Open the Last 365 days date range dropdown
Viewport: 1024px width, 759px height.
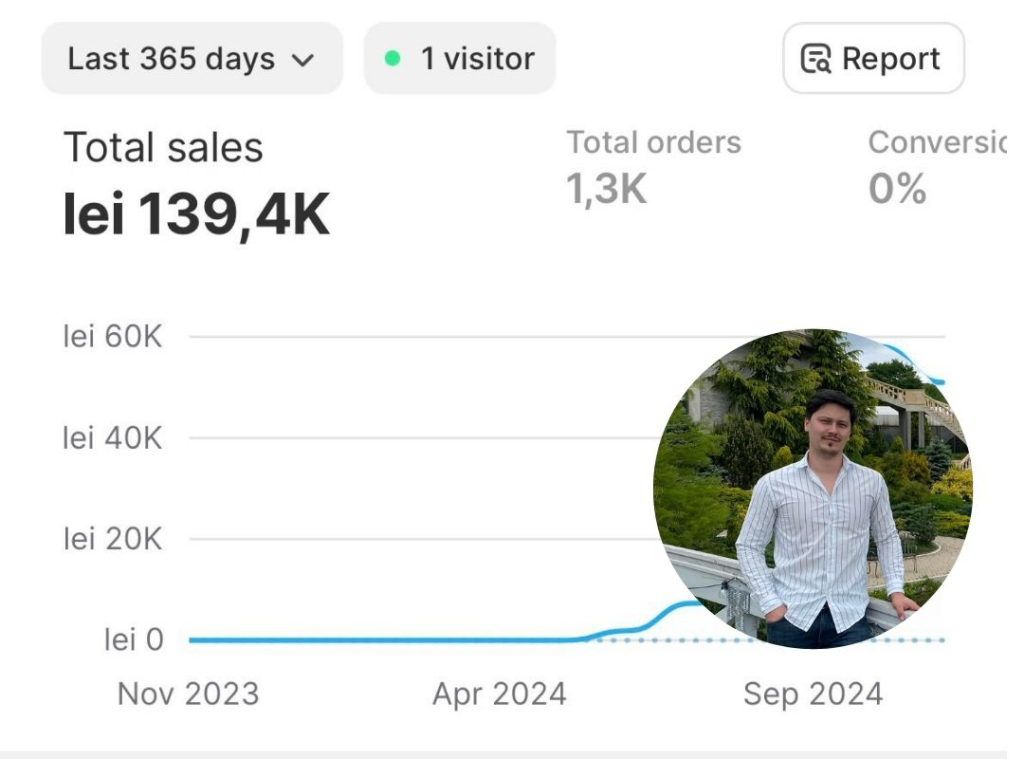(x=191, y=59)
